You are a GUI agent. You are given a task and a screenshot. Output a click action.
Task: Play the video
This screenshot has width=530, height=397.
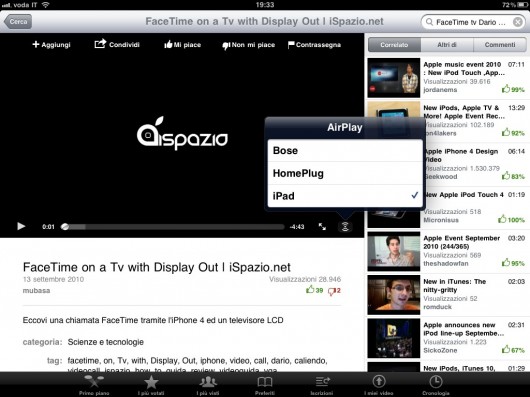pos(21,226)
